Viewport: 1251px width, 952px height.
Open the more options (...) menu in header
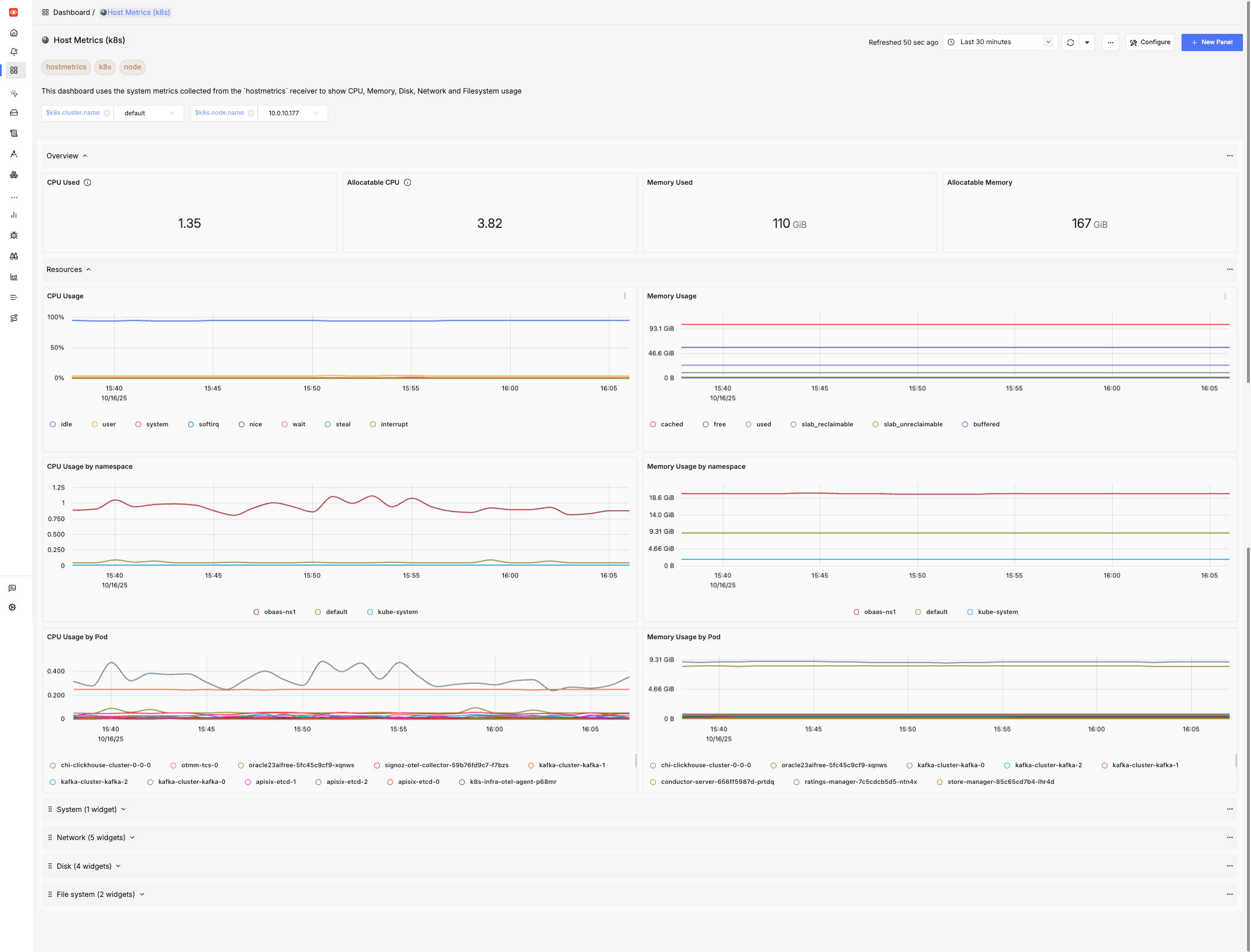[x=1110, y=42]
